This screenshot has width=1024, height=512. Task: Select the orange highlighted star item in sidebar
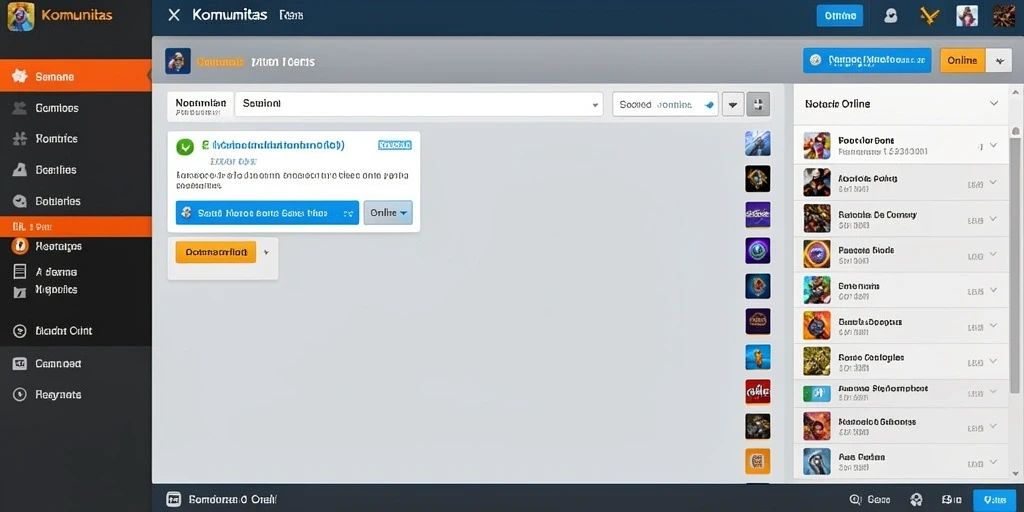click(75, 76)
